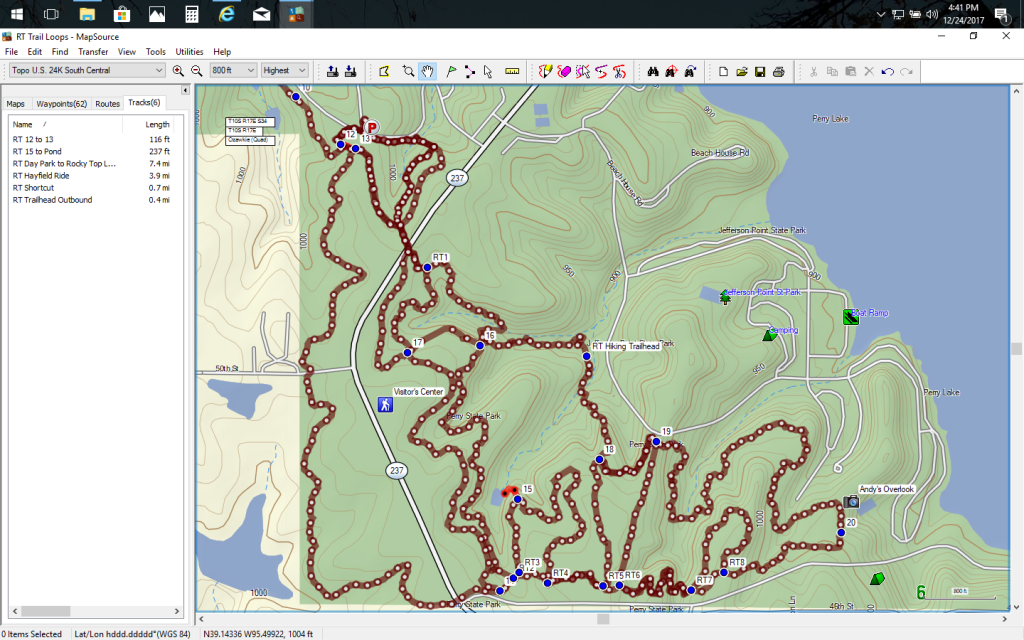Select the Map tool icon

coord(384,71)
